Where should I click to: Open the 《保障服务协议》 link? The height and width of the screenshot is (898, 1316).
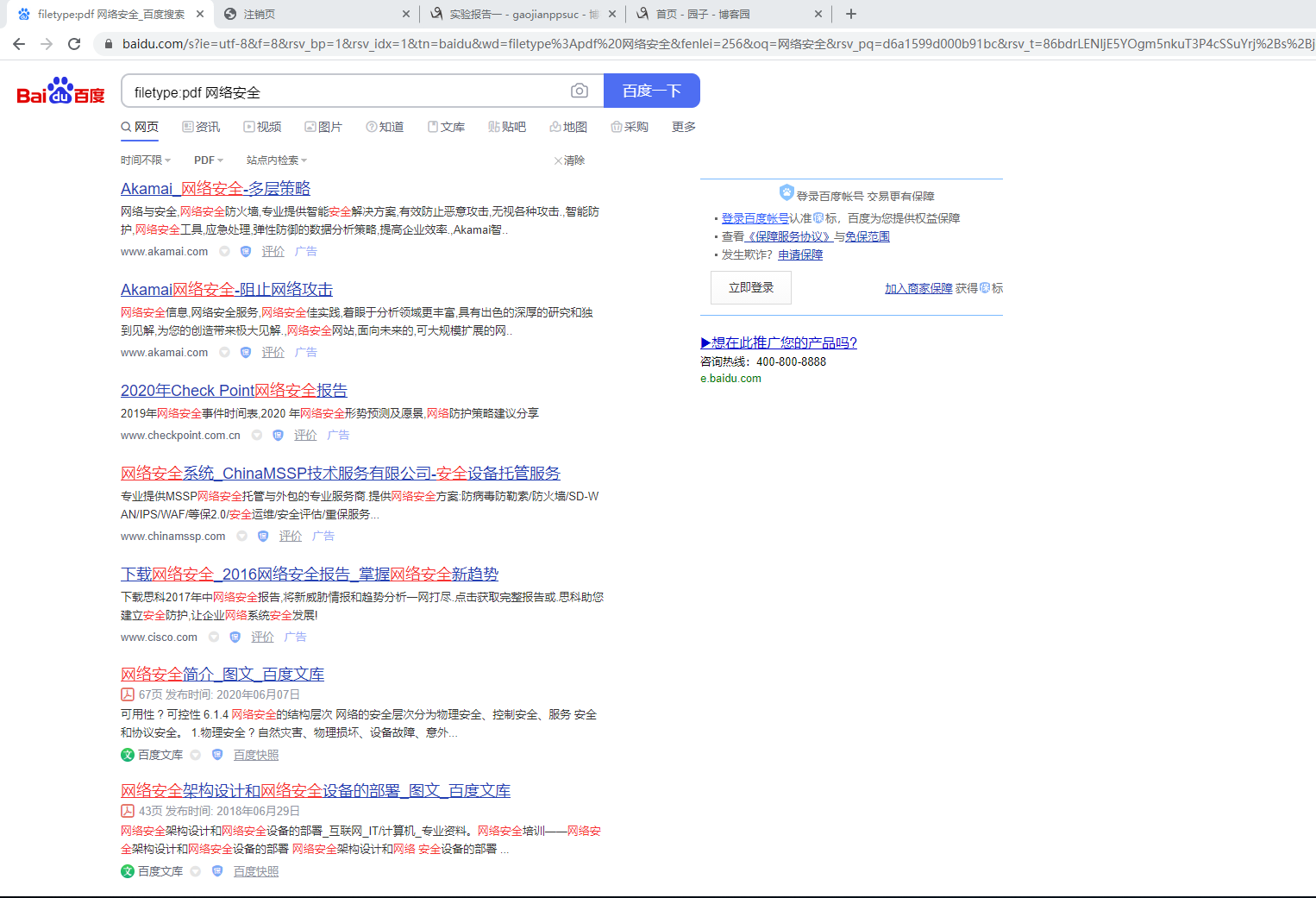pyautogui.click(x=789, y=236)
